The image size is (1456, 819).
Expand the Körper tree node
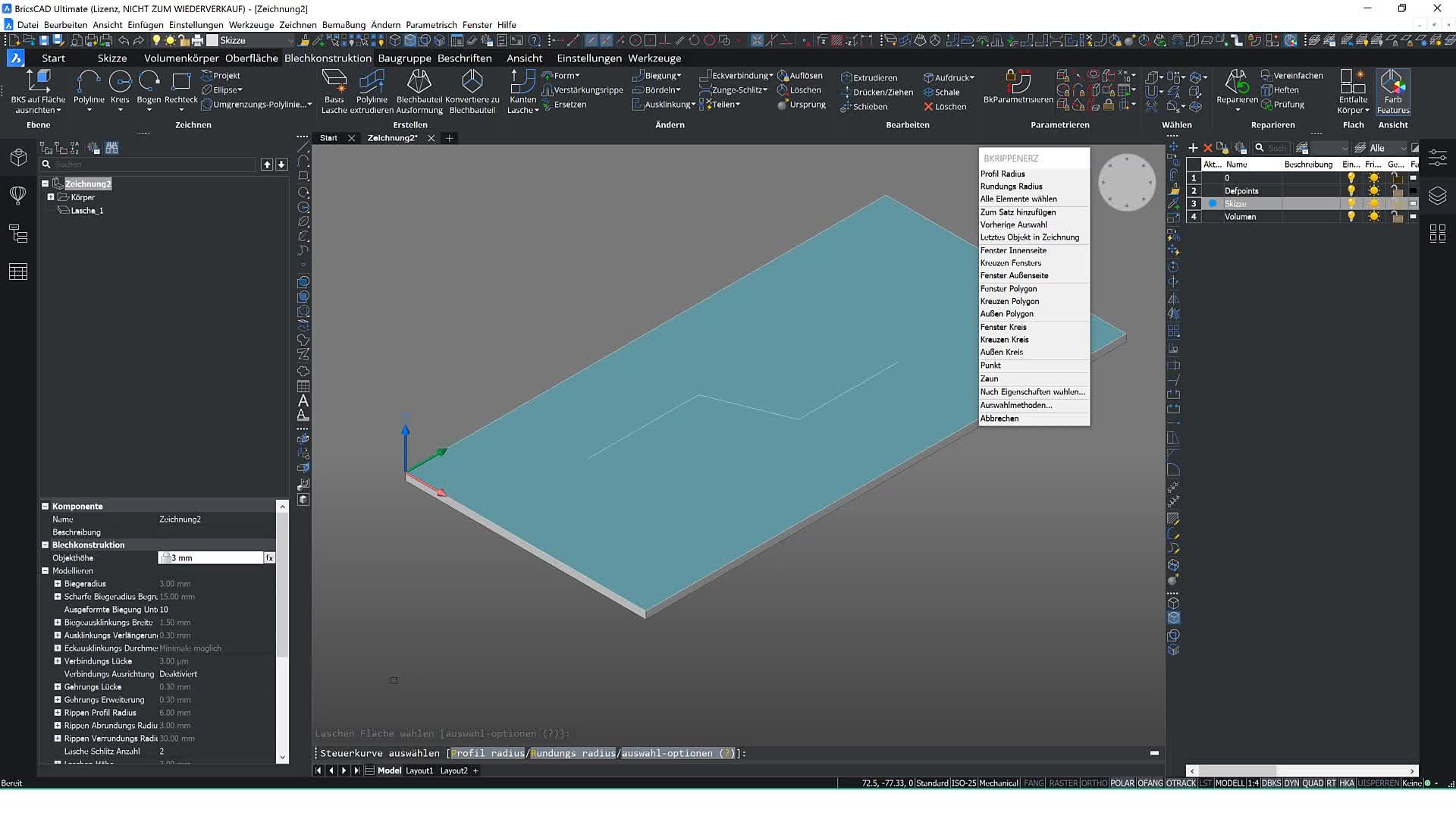coord(51,197)
